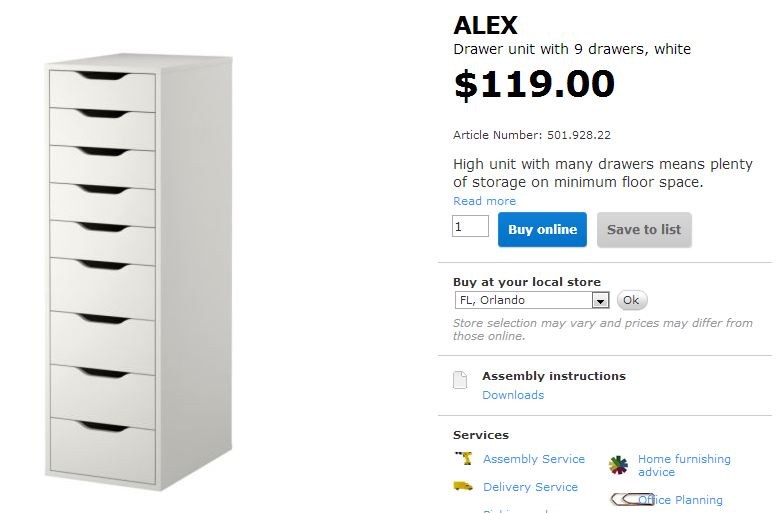The height and width of the screenshot is (513, 780).
Task: Click the Assembly instructions heading
Action: [554, 376]
